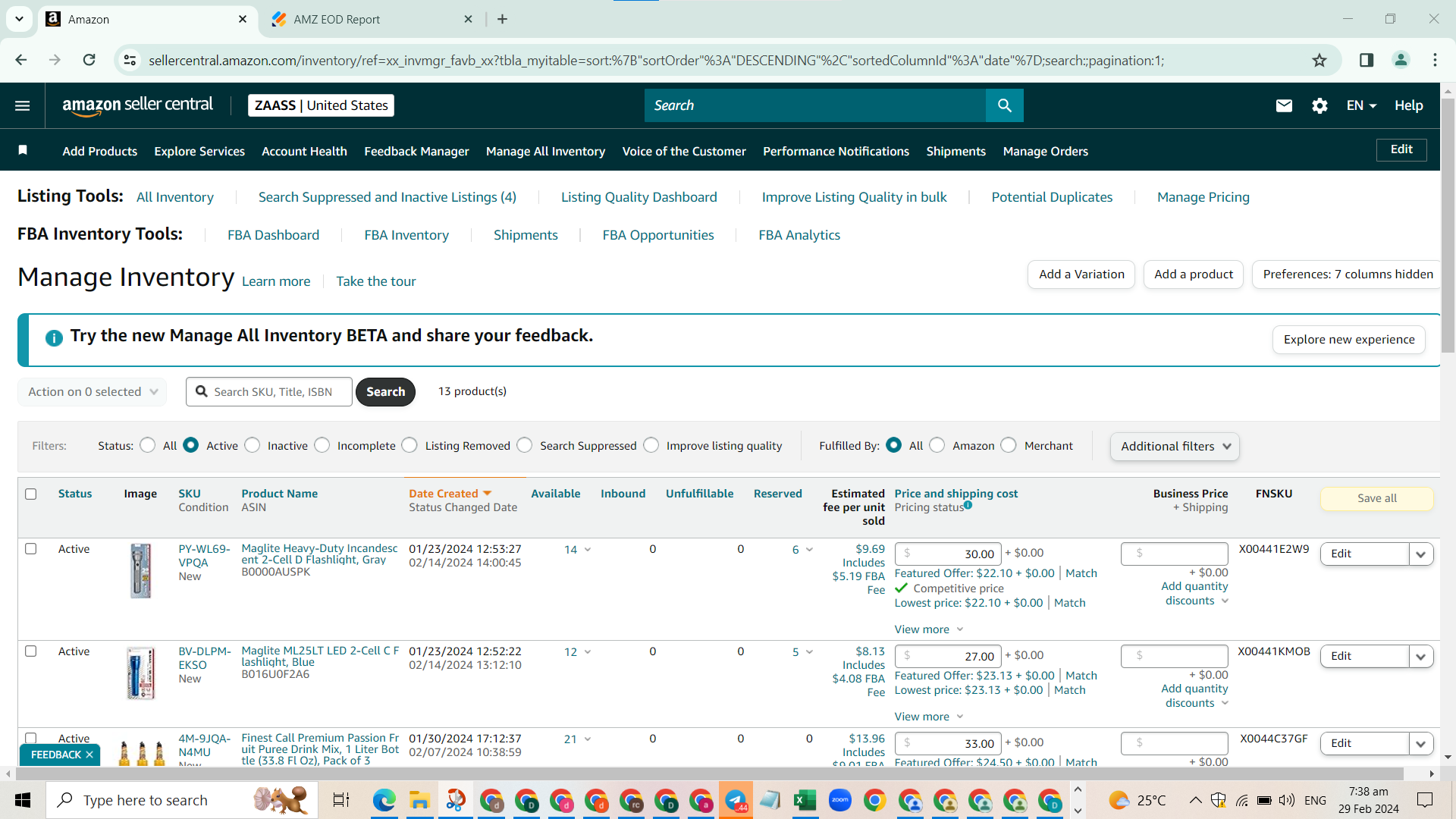The height and width of the screenshot is (819, 1456).
Task: Open Task View on the taskbar
Action: coord(341,800)
